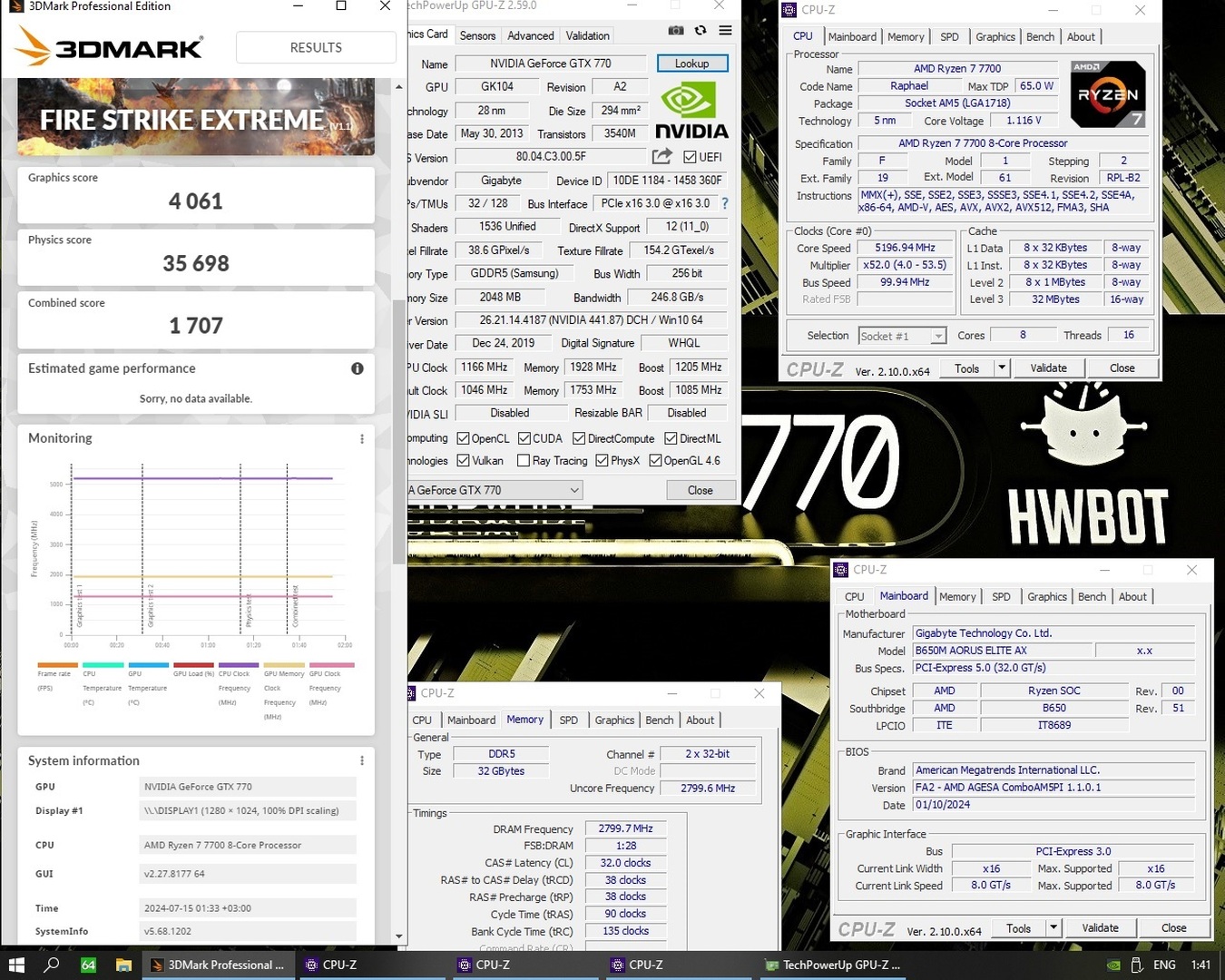Click the GPU-Z refresh icon
The width and height of the screenshot is (1225, 980).
click(x=701, y=31)
